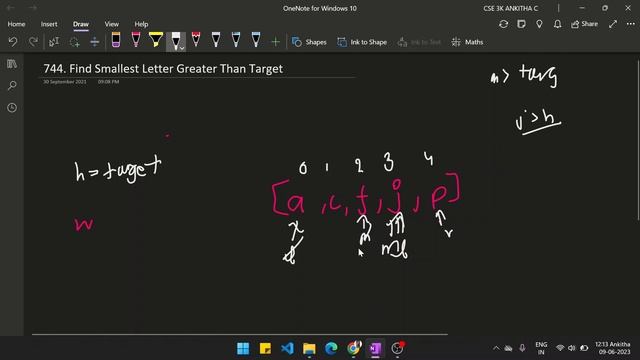This screenshot has height=360, width=640.
Task: Go back with the title bar arrow
Action: 10,8
